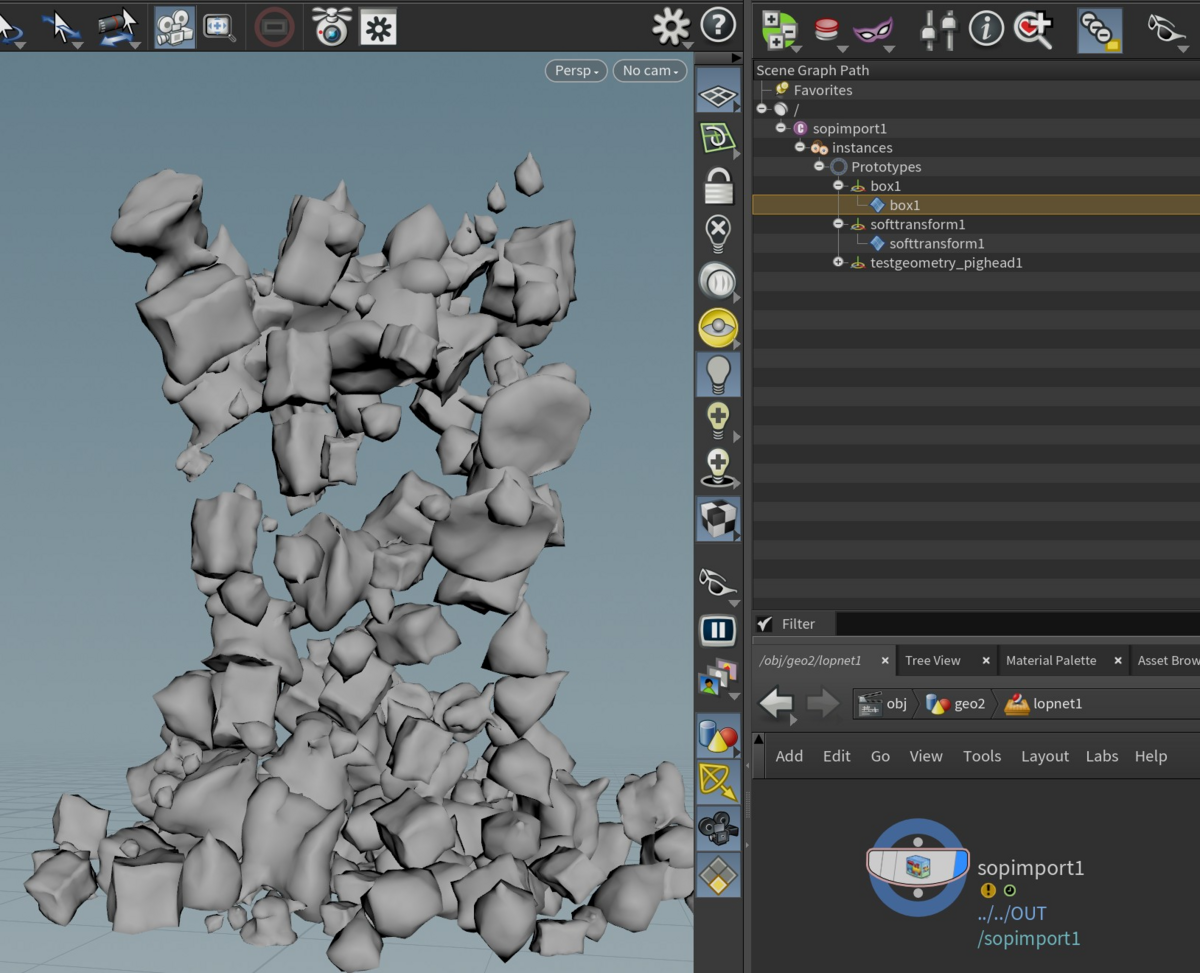1200x973 pixels.
Task: Switch to the Material Palette tab
Action: tap(1051, 661)
